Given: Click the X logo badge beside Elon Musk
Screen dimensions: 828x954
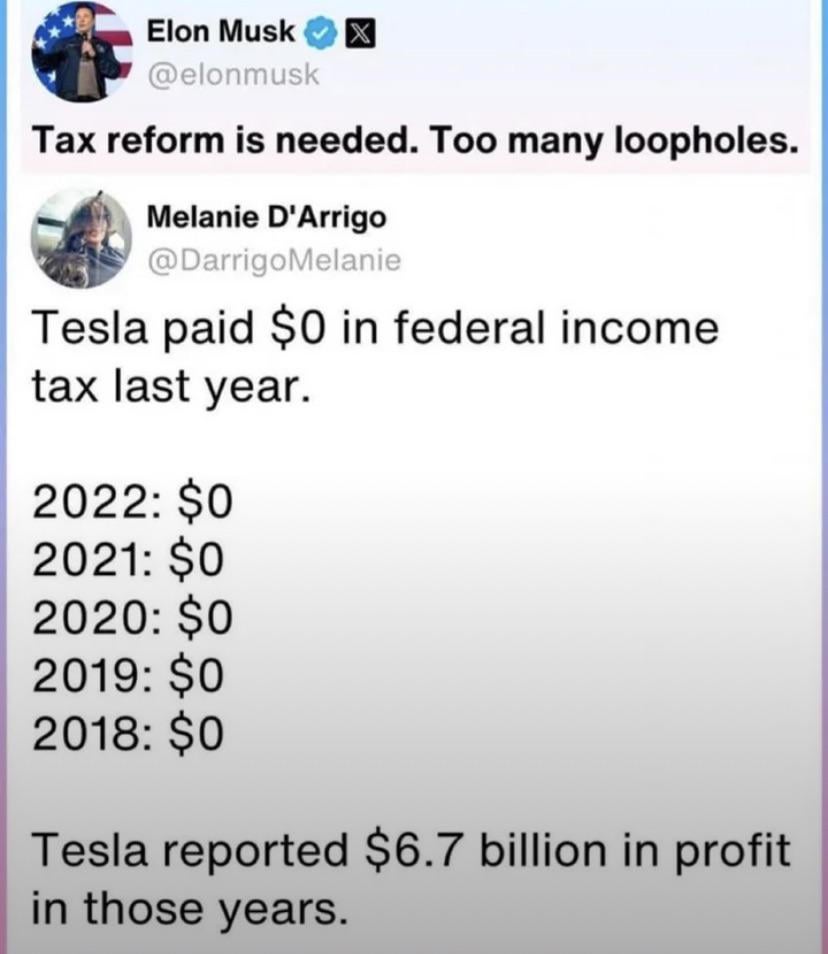Looking at the screenshot, I should (356, 34).
